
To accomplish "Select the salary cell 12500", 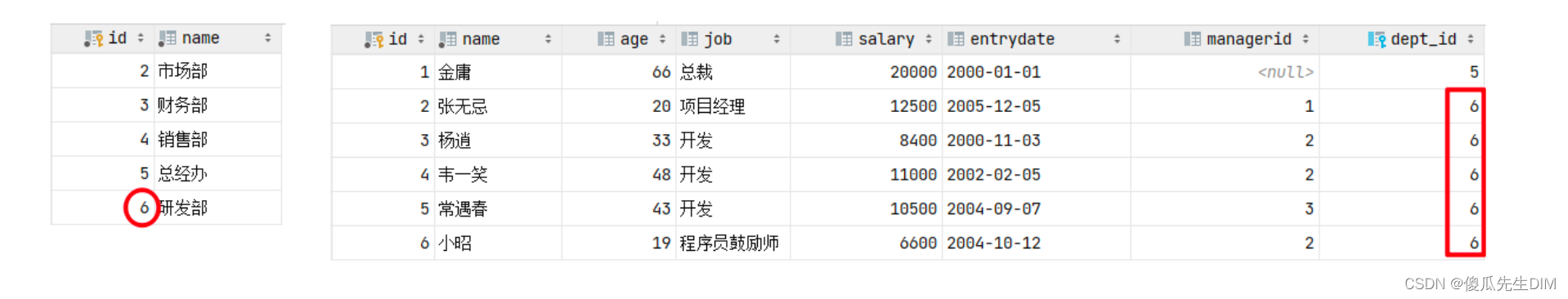I will pos(867,106).
